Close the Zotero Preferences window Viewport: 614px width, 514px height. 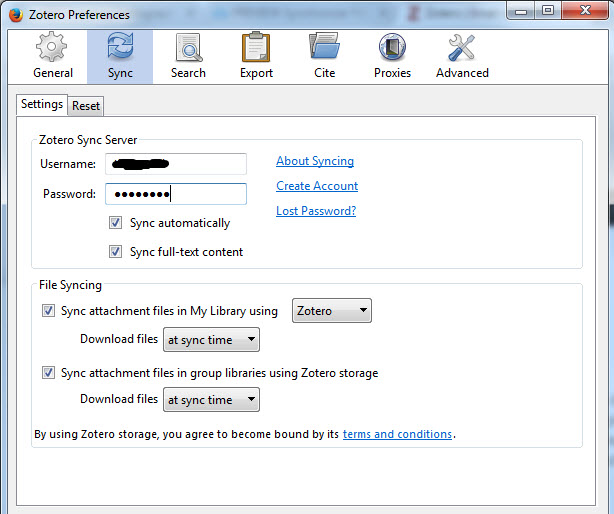coord(585,11)
